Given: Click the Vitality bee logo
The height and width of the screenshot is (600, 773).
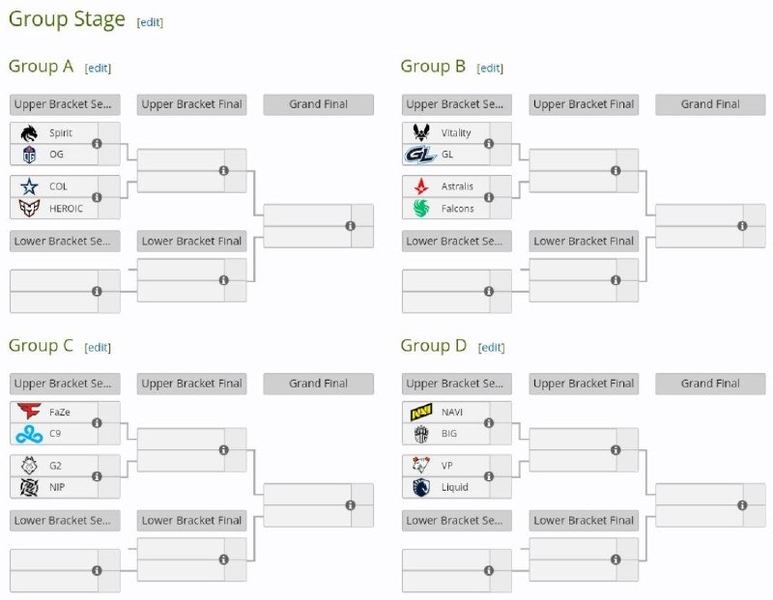Looking at the screenshot, I should pos(420,133).
